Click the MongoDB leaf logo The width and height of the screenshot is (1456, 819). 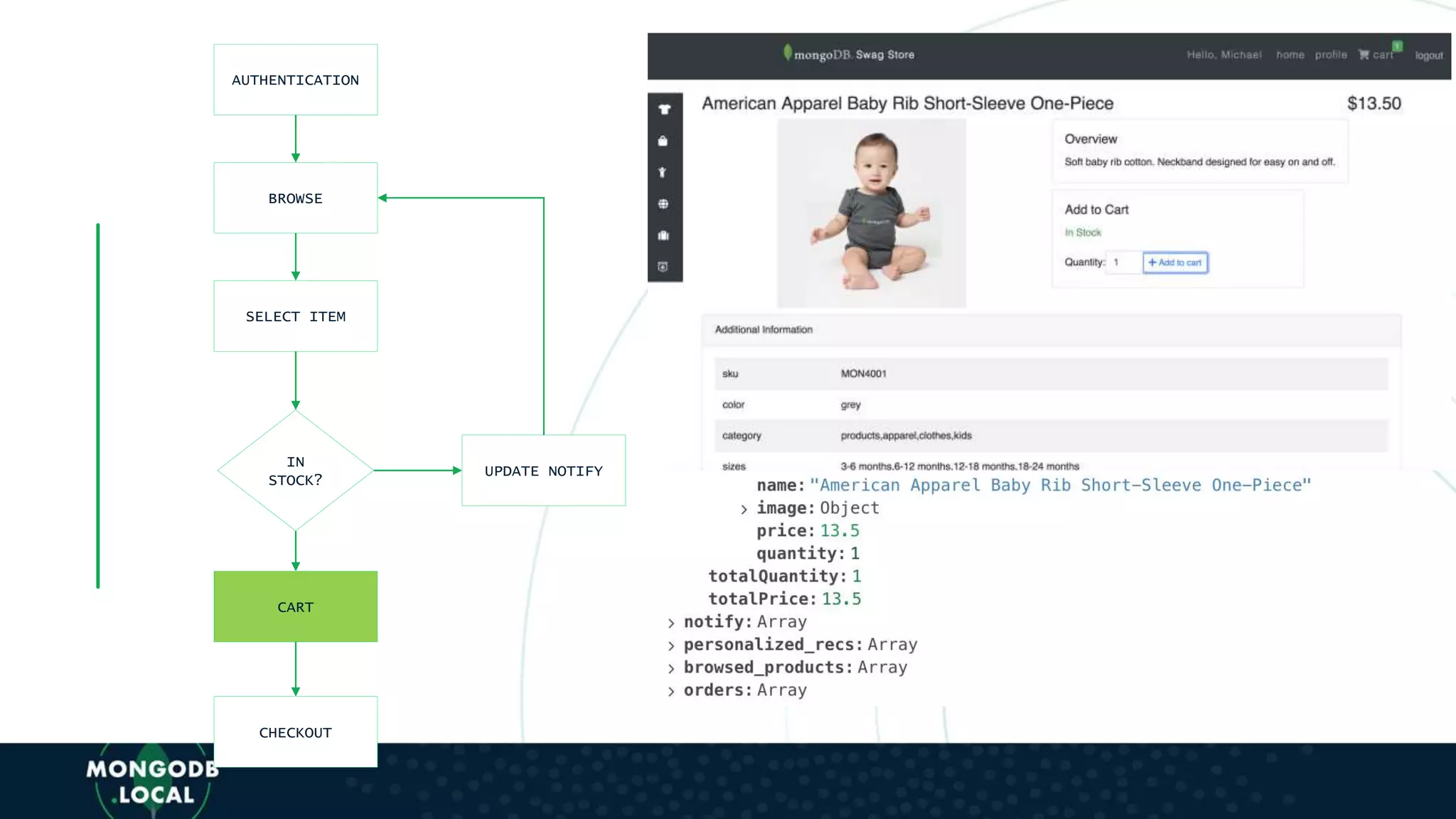tap(788, 53)
